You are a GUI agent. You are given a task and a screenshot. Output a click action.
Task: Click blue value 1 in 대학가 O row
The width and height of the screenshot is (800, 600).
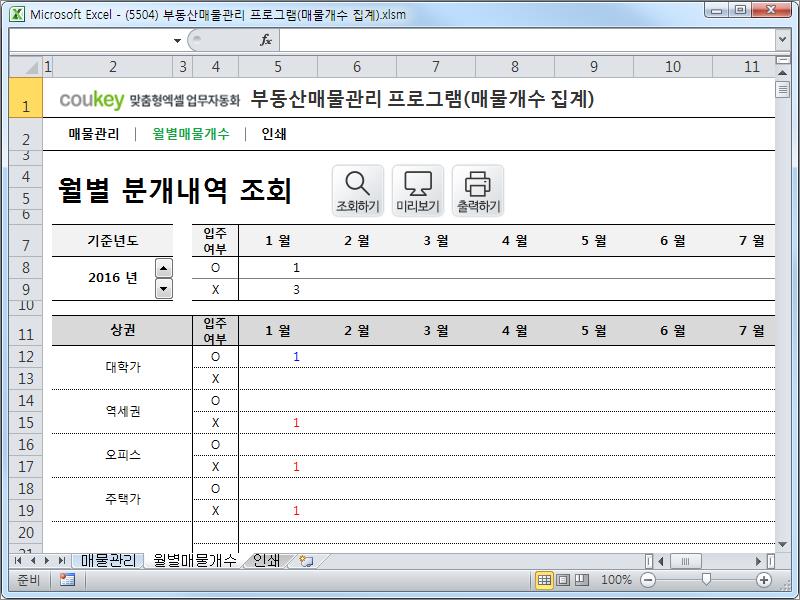296,357
